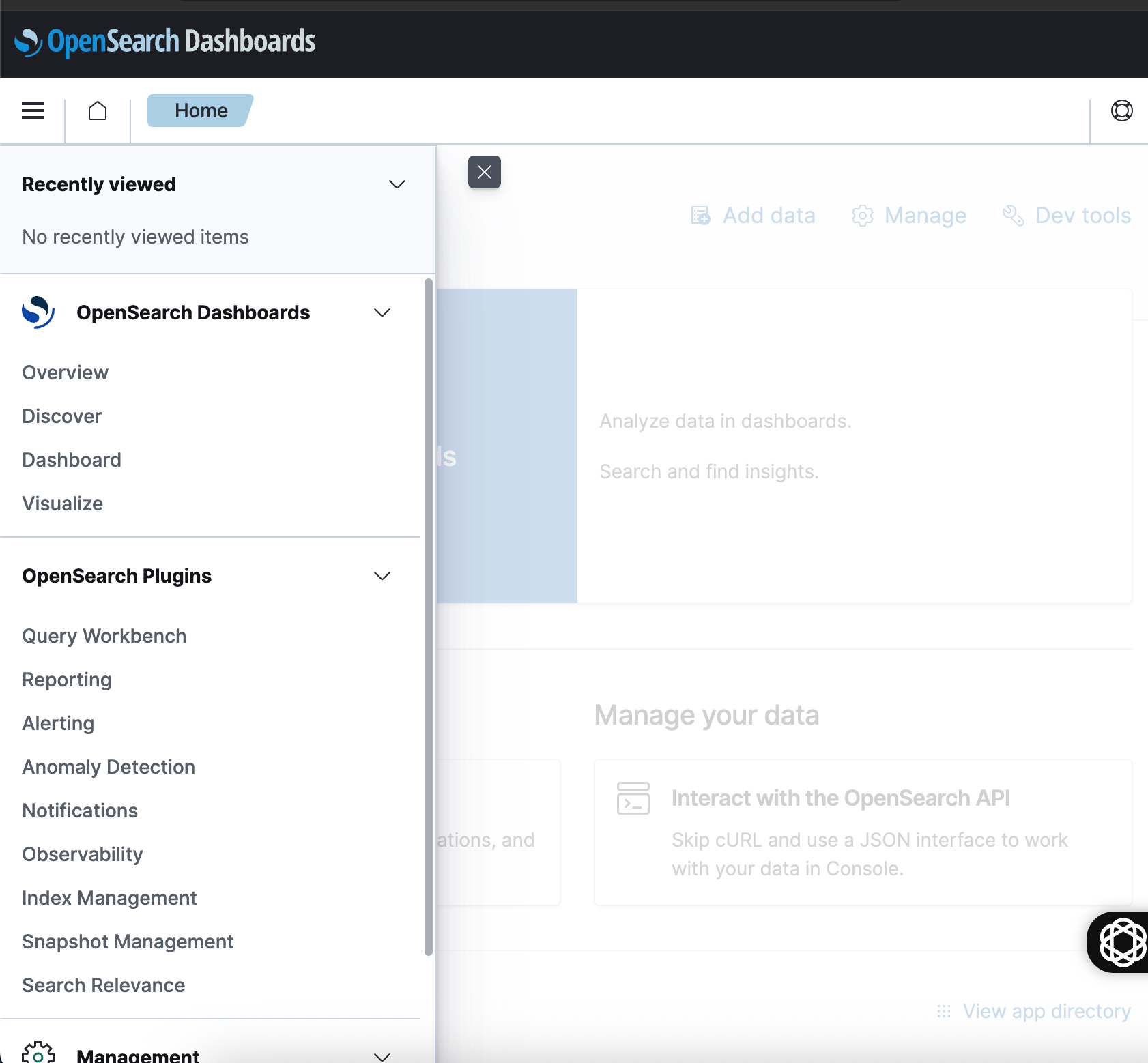Open Notifications plugin
The image size is (1148, 1063).
pos(80,811)
